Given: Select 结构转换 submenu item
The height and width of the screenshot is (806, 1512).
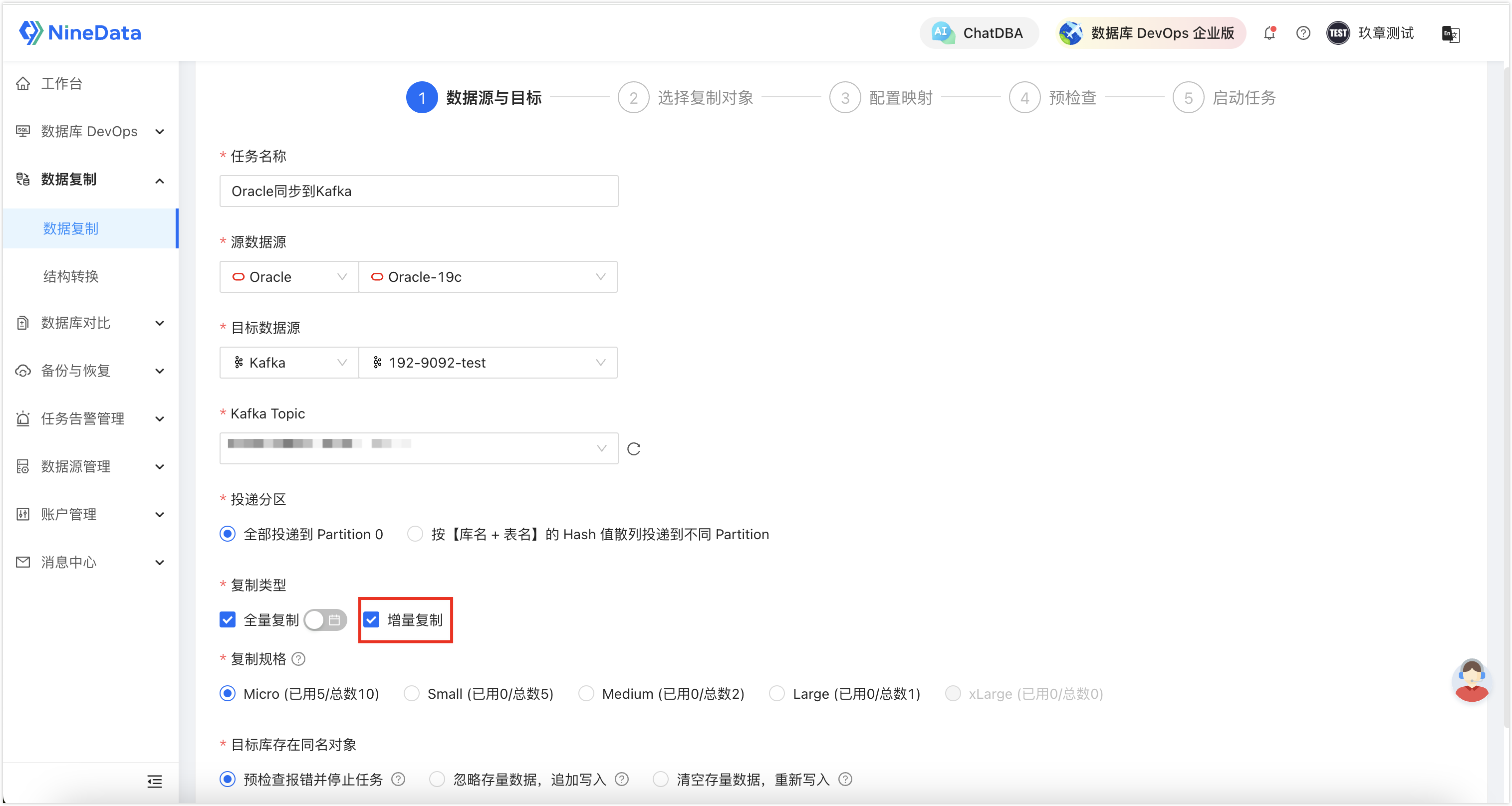Looking at the screenshot, I should 90,276.
